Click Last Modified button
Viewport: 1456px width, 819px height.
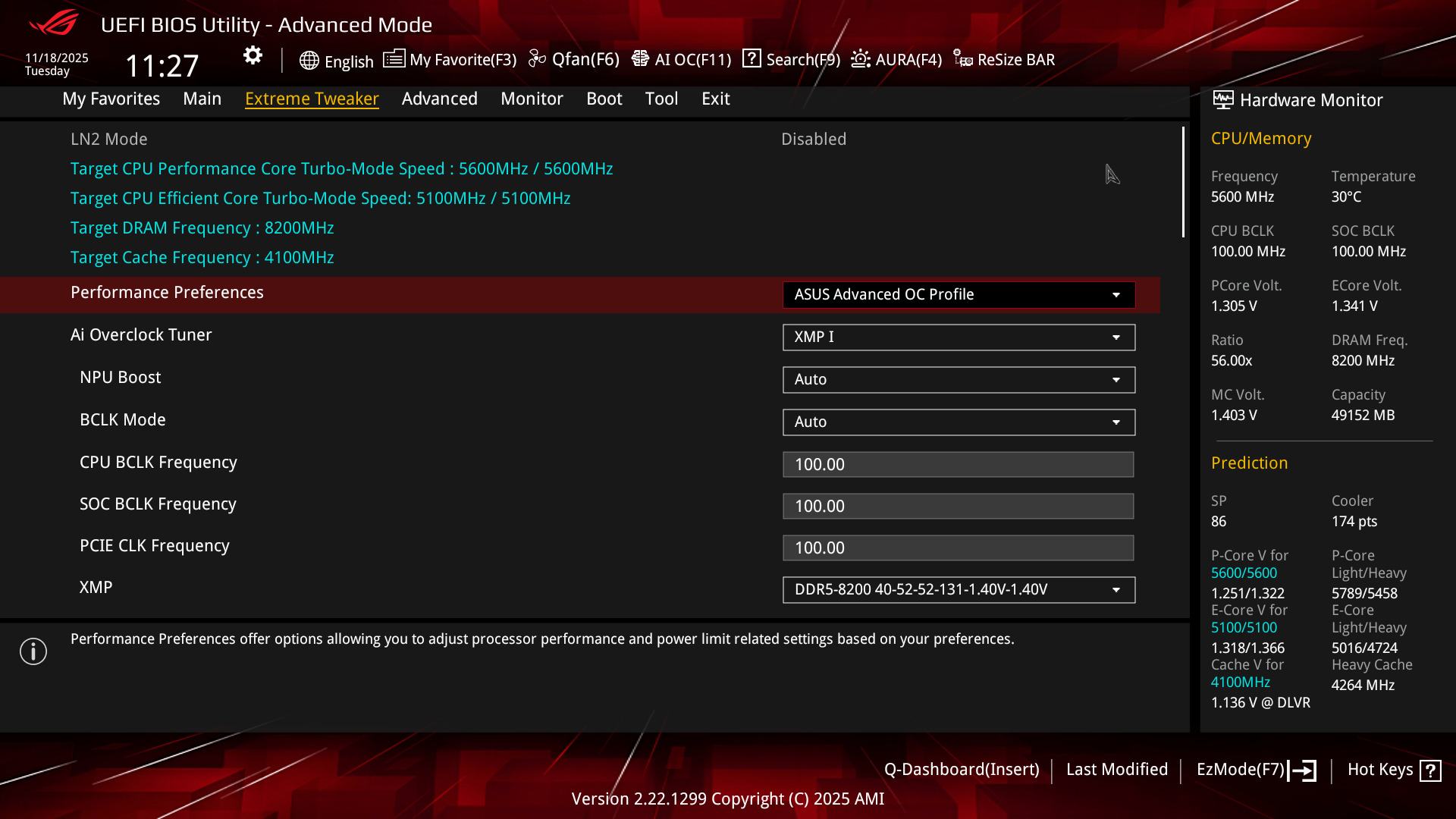(1116, 770)
